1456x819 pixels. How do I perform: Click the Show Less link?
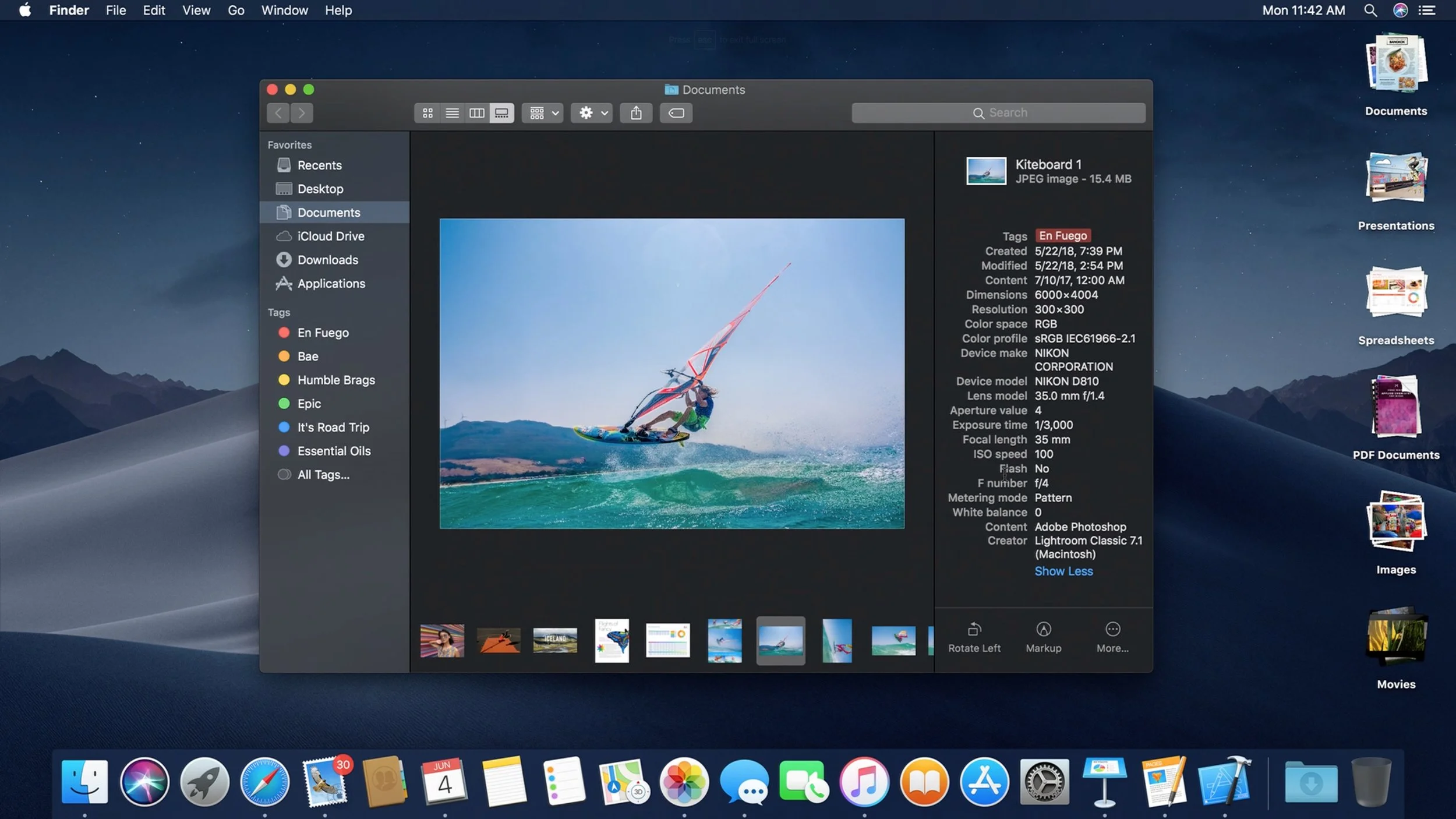click(x=1063, y=571)
